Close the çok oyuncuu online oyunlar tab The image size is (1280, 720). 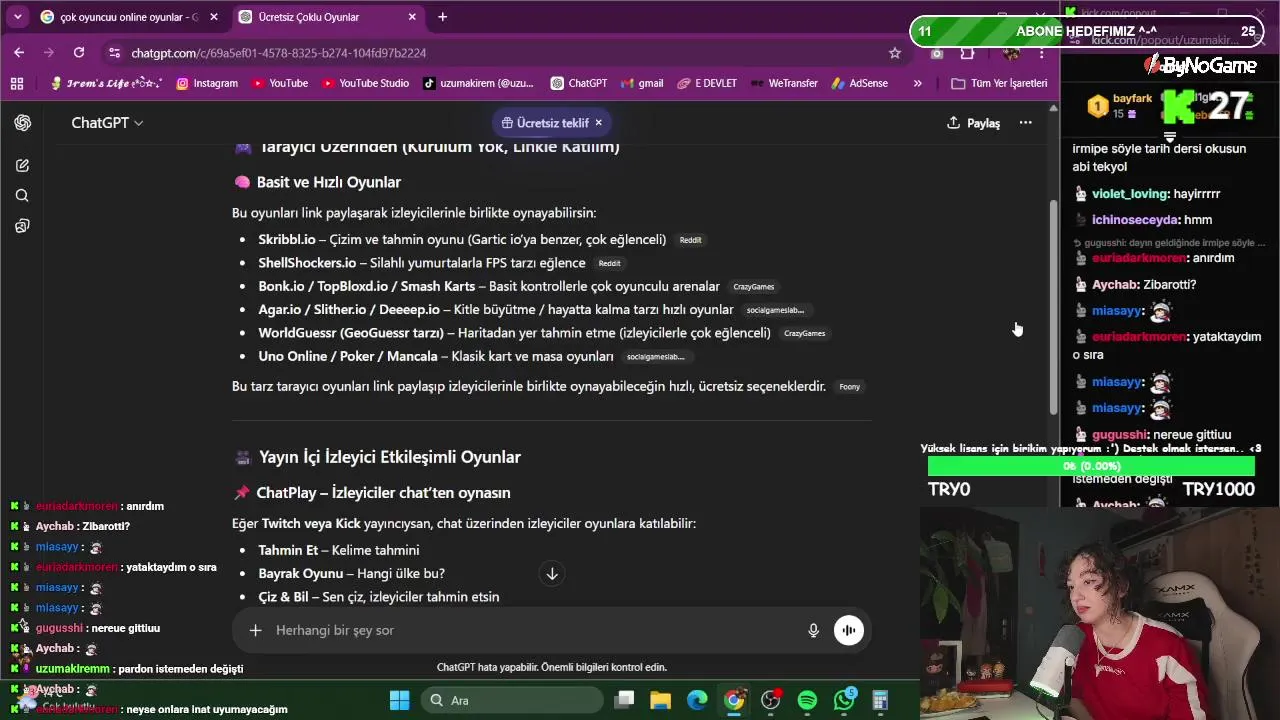213,17
